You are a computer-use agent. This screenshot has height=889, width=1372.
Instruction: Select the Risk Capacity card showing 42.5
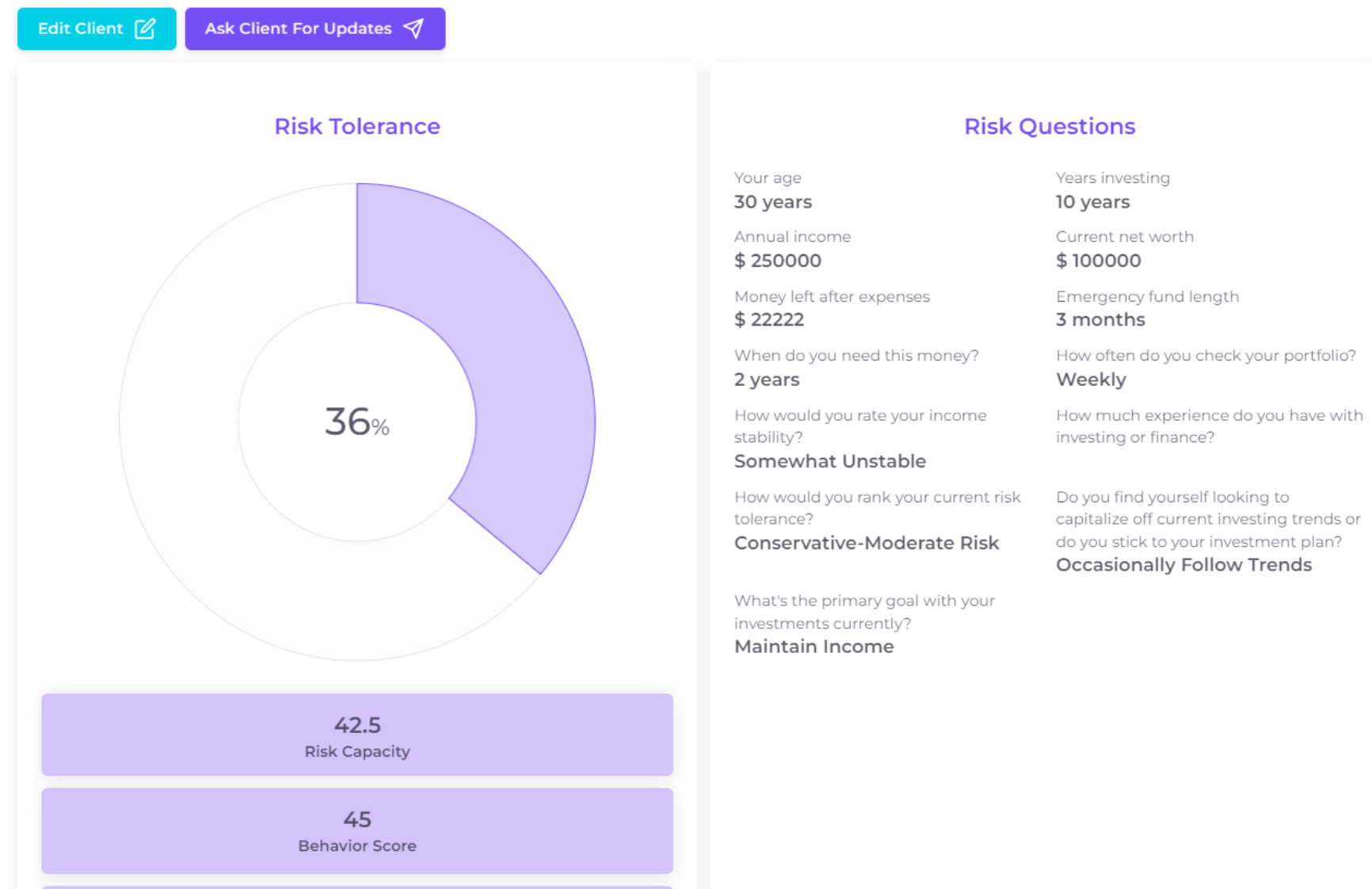coord(357,735)
